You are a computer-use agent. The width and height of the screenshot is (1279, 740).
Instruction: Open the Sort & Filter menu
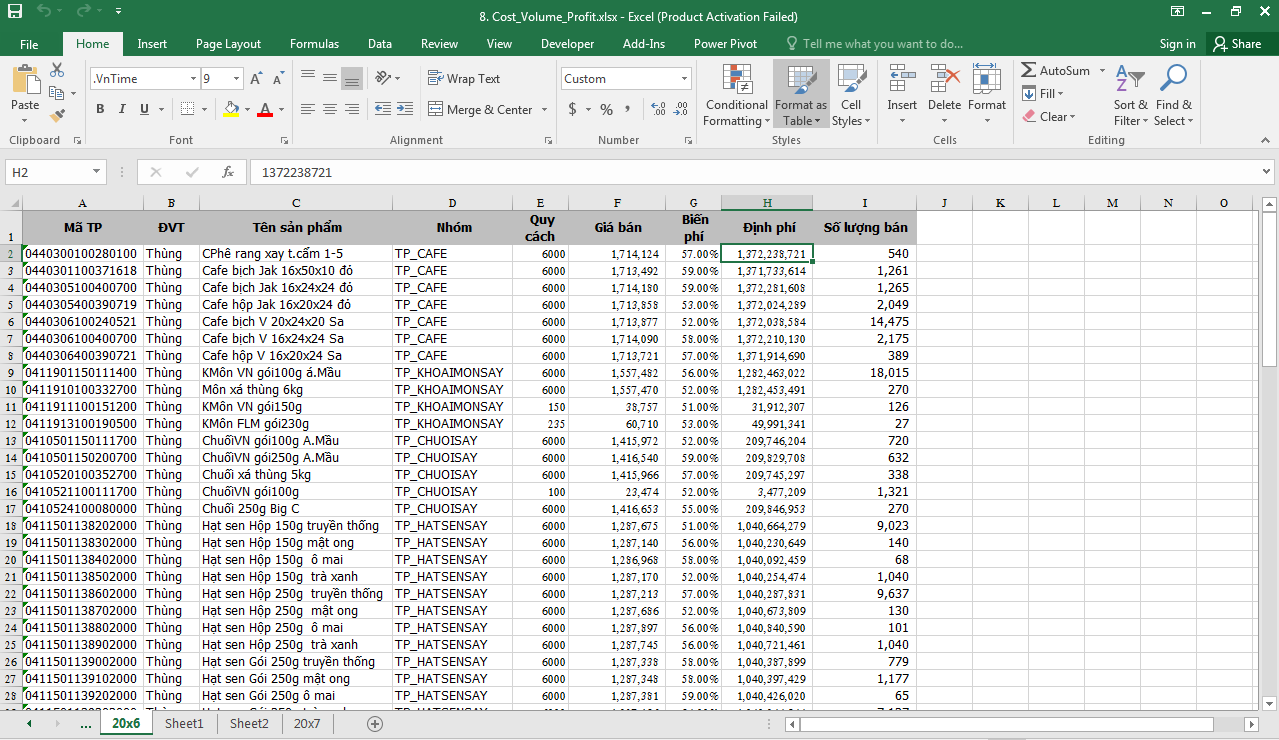tap(1131, 95)
